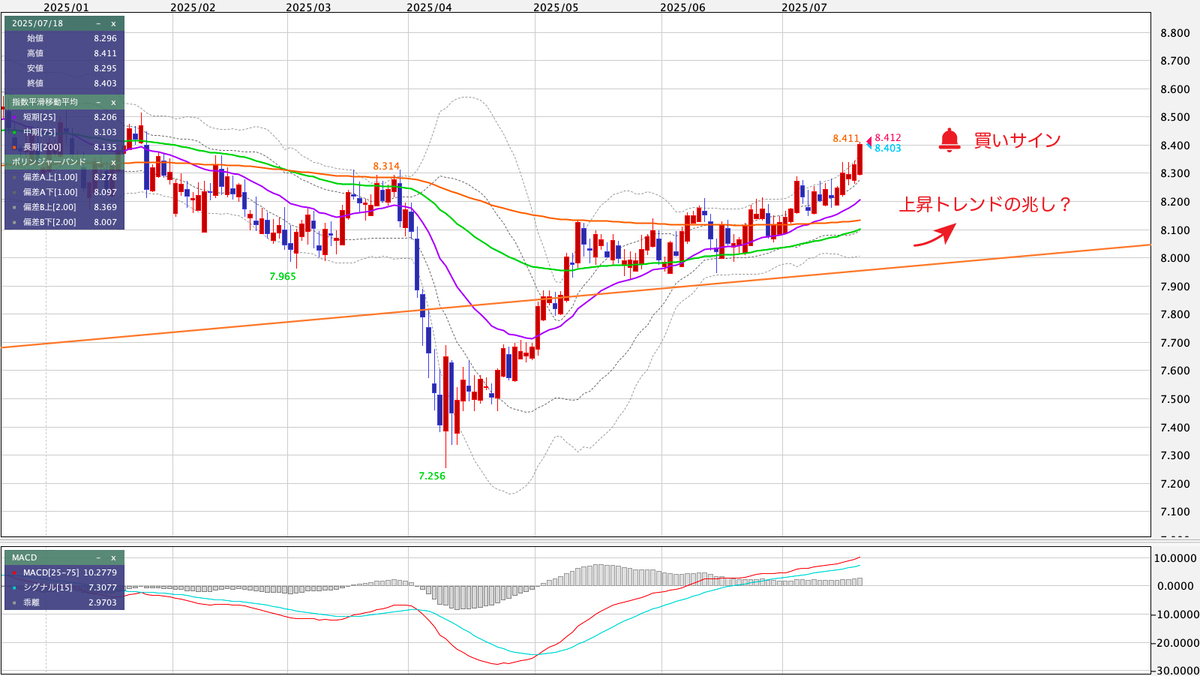Click the 7.256 low price label

(432, 476)
